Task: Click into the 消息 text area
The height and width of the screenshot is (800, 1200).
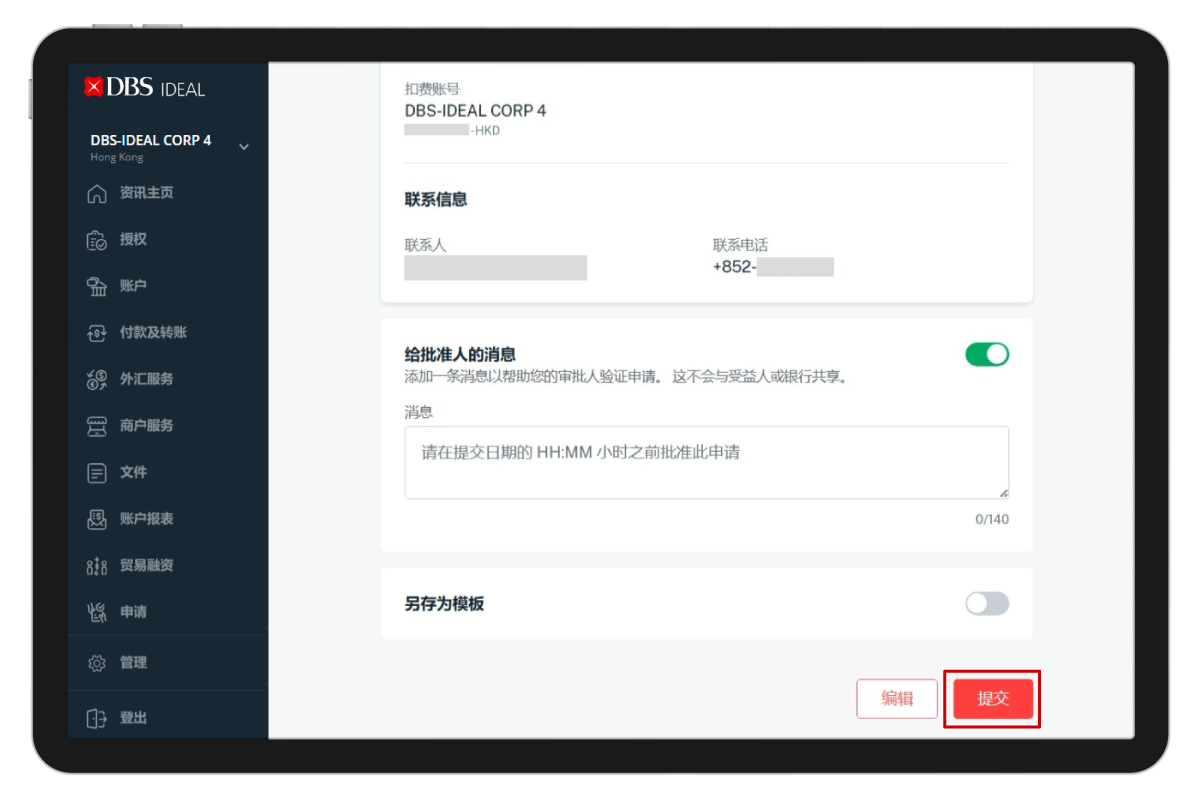Action: click(706, 462)
